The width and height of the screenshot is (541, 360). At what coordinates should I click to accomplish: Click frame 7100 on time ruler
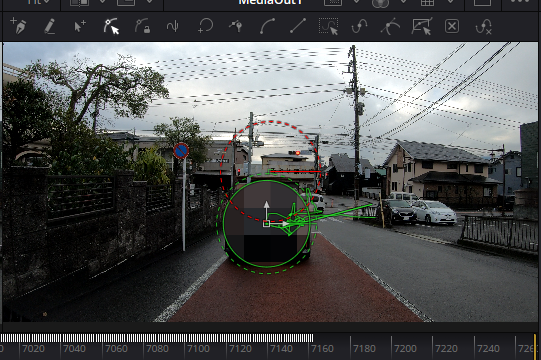coord(198,349)
